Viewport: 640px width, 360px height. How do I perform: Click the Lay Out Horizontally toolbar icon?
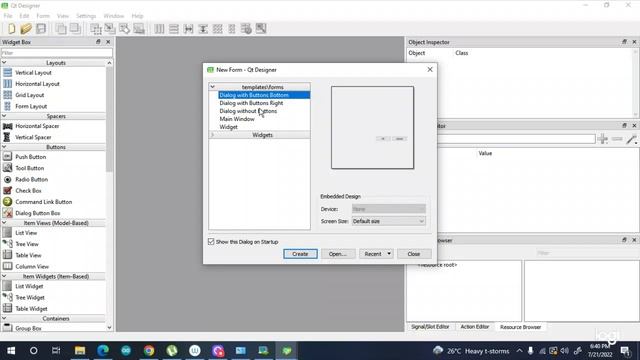[159, 29]
